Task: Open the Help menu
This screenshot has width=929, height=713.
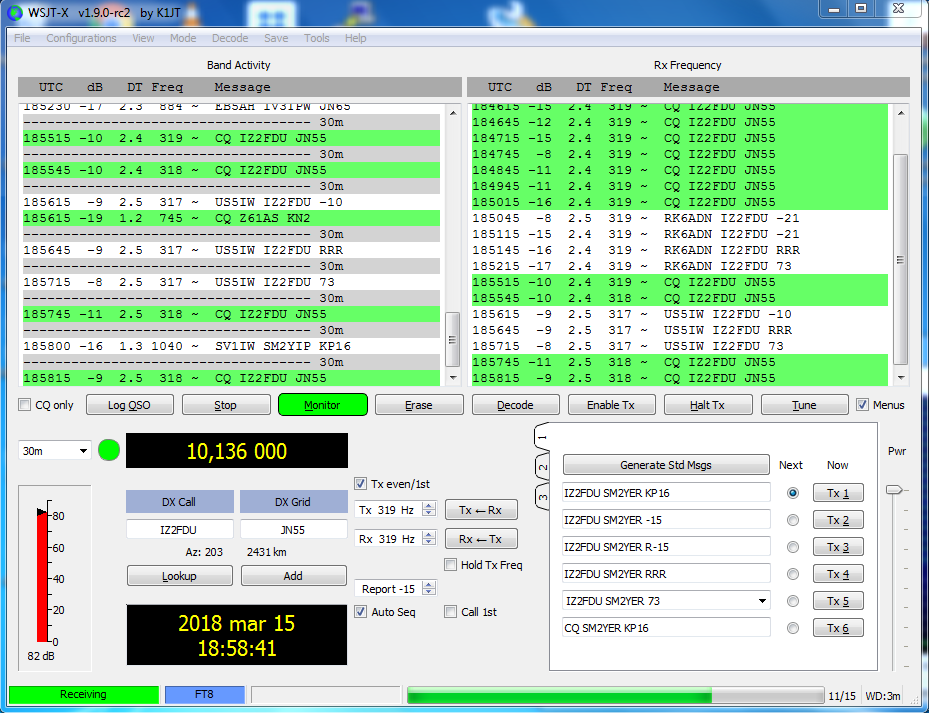Action: coord(355,38)
